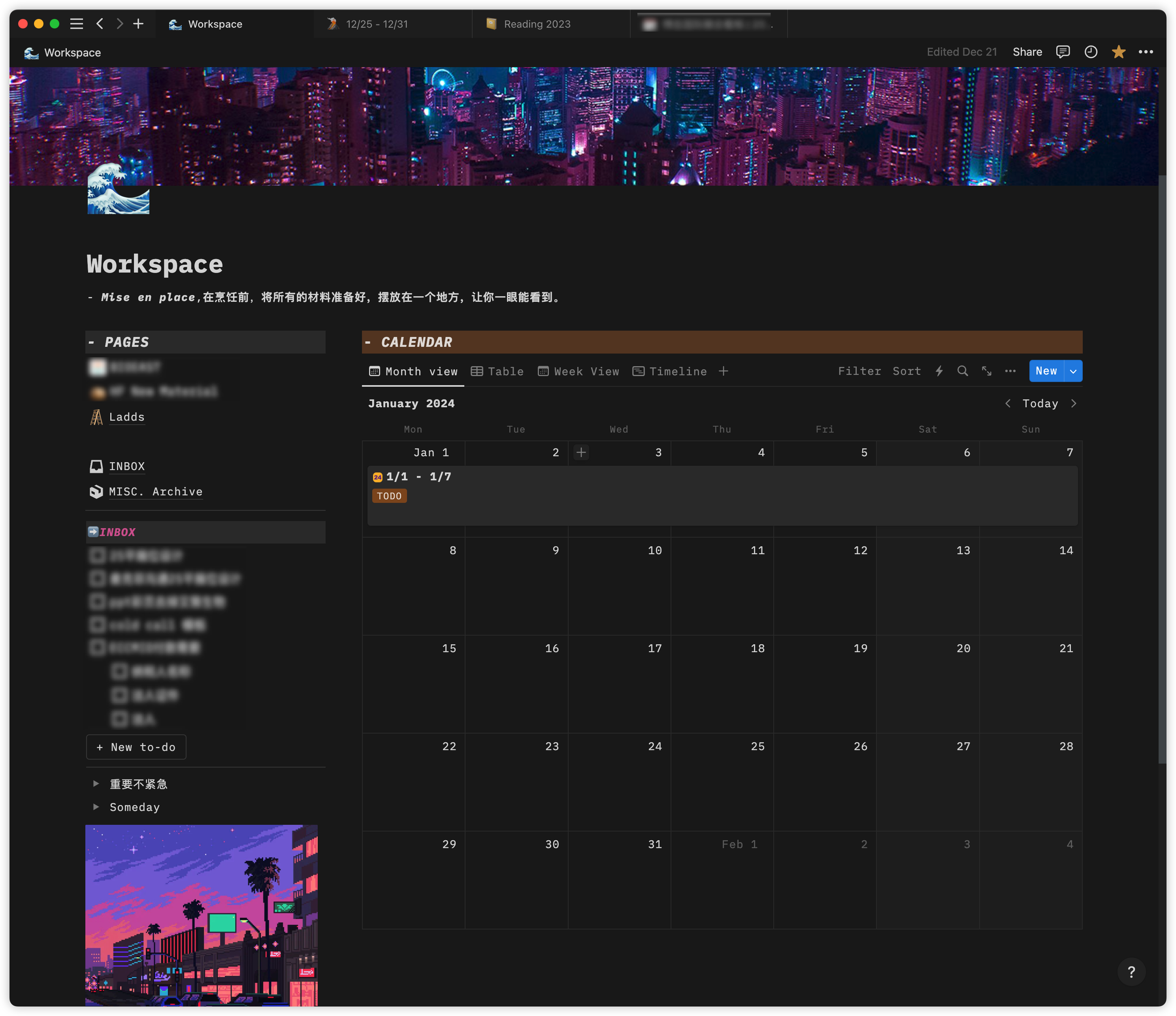The height and width of the screenshot is (1016, 1176).
Task: Go back with the left arrow
Action: [100, 24]
